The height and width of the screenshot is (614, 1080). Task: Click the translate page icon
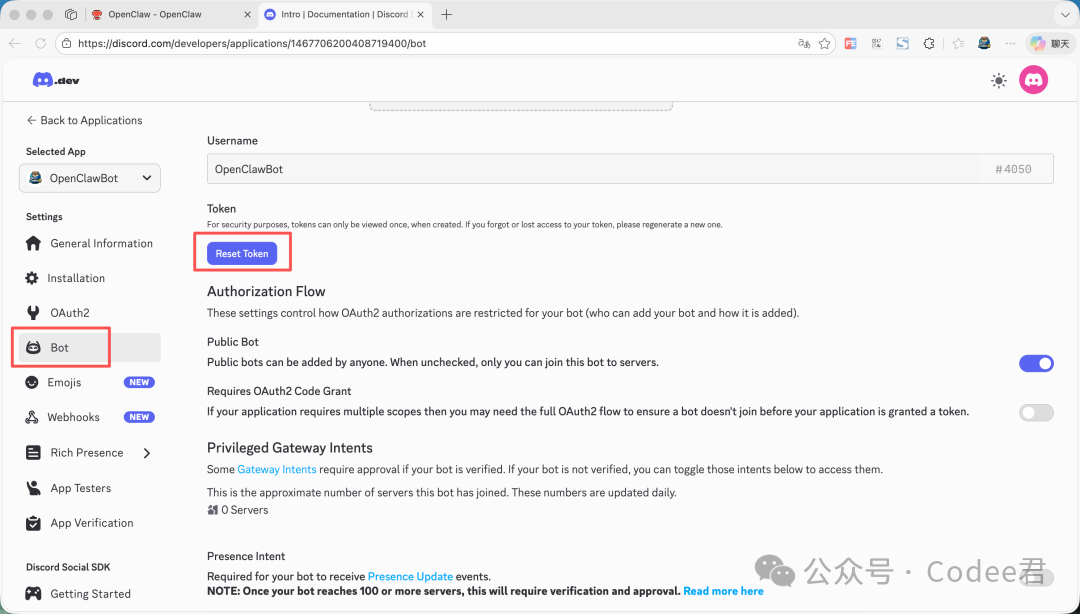[x=803, y=43]
